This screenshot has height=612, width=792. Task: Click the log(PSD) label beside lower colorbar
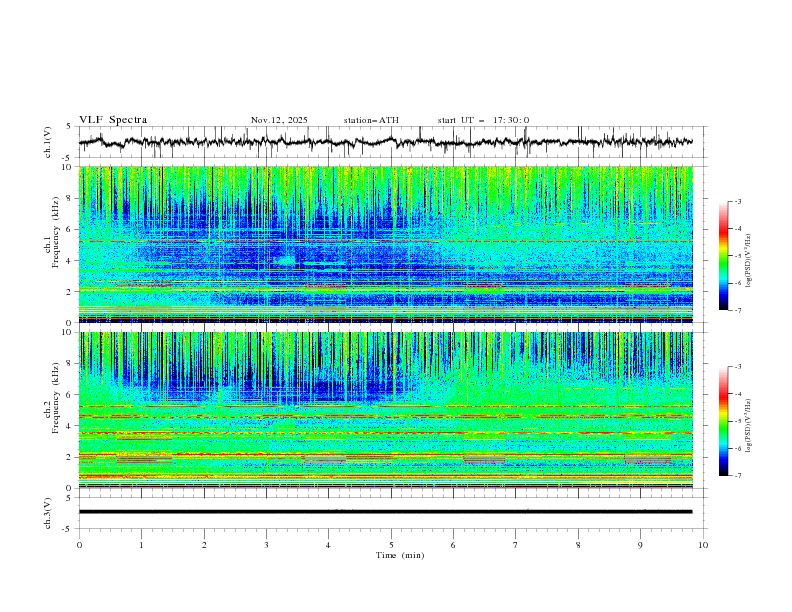coord(748,426)
